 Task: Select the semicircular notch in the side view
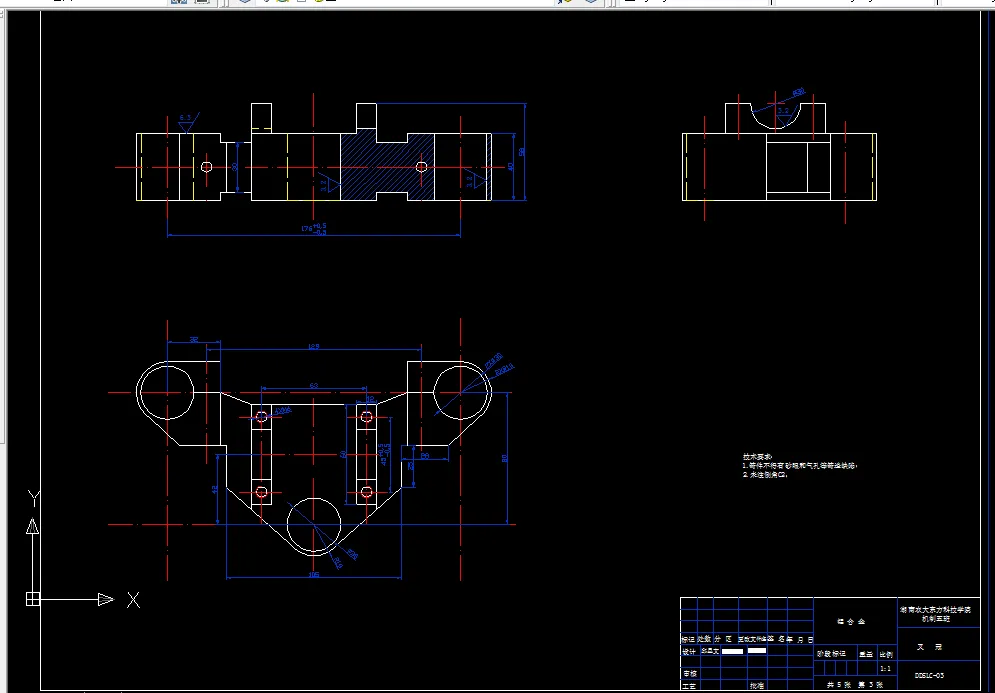click(x=775, y=116)
